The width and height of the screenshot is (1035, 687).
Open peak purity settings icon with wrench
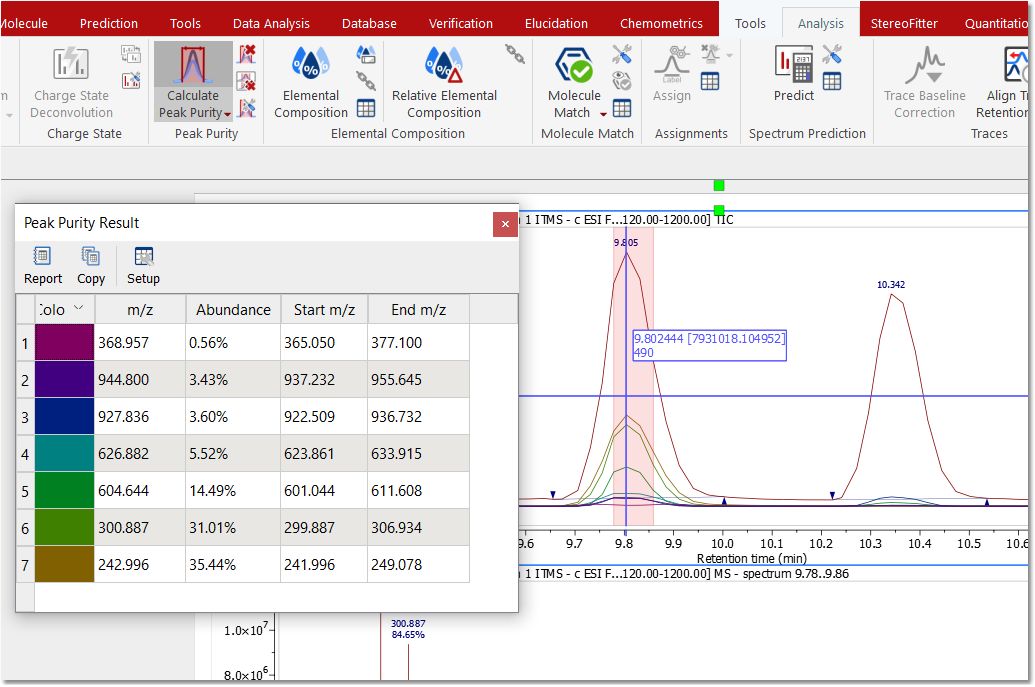pyautogui.click(x=247, y=108)
